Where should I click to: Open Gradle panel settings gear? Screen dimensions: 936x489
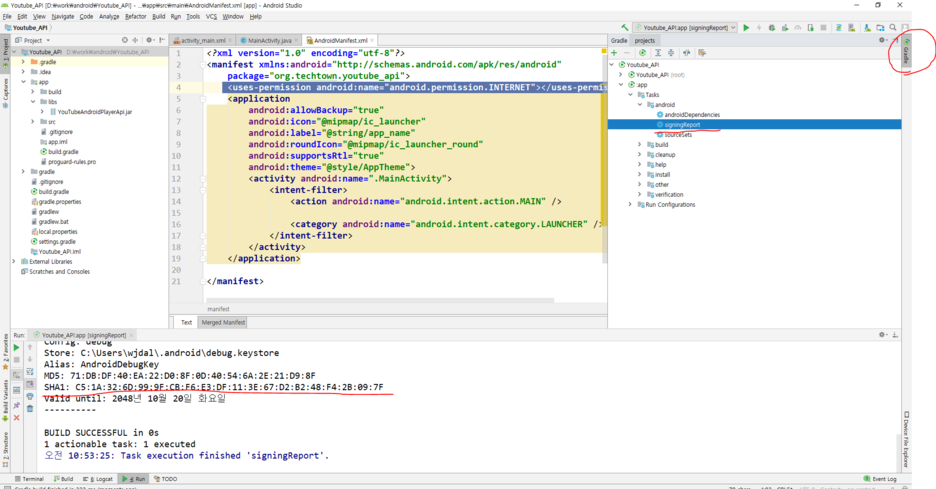[x=882, y=41]
